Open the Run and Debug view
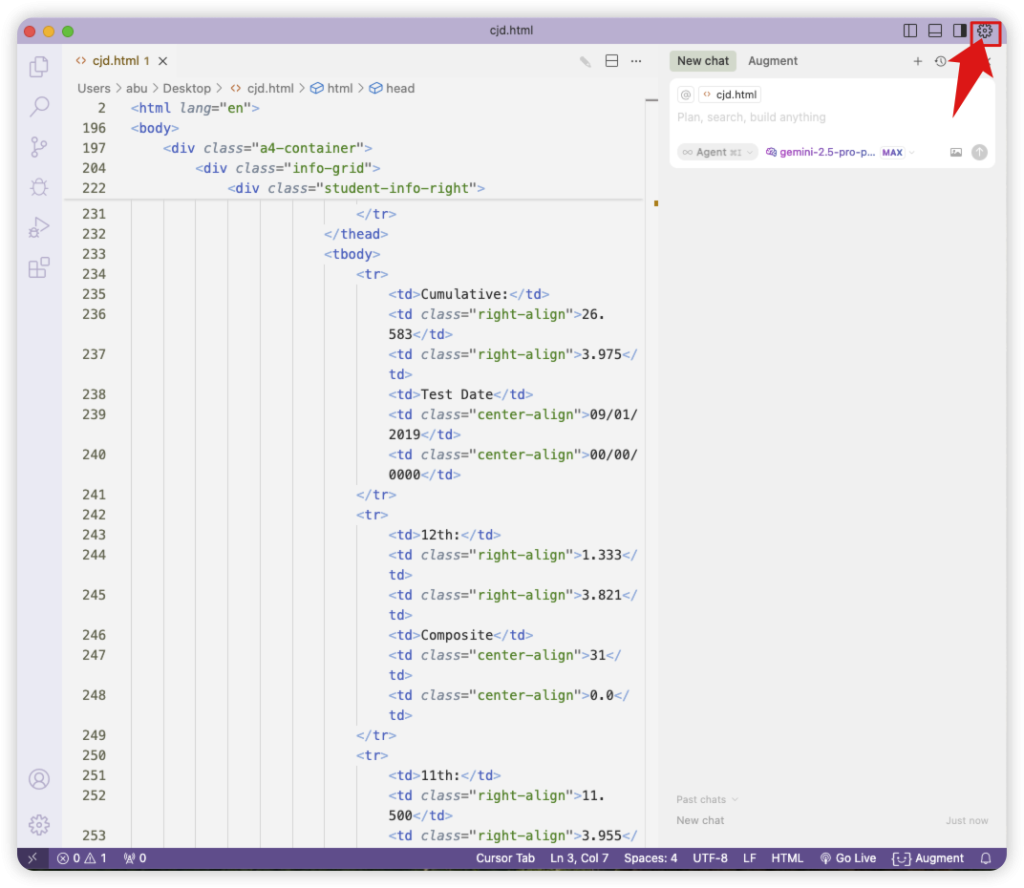This screenshot has height=888, width=1024. pos(39,227)
